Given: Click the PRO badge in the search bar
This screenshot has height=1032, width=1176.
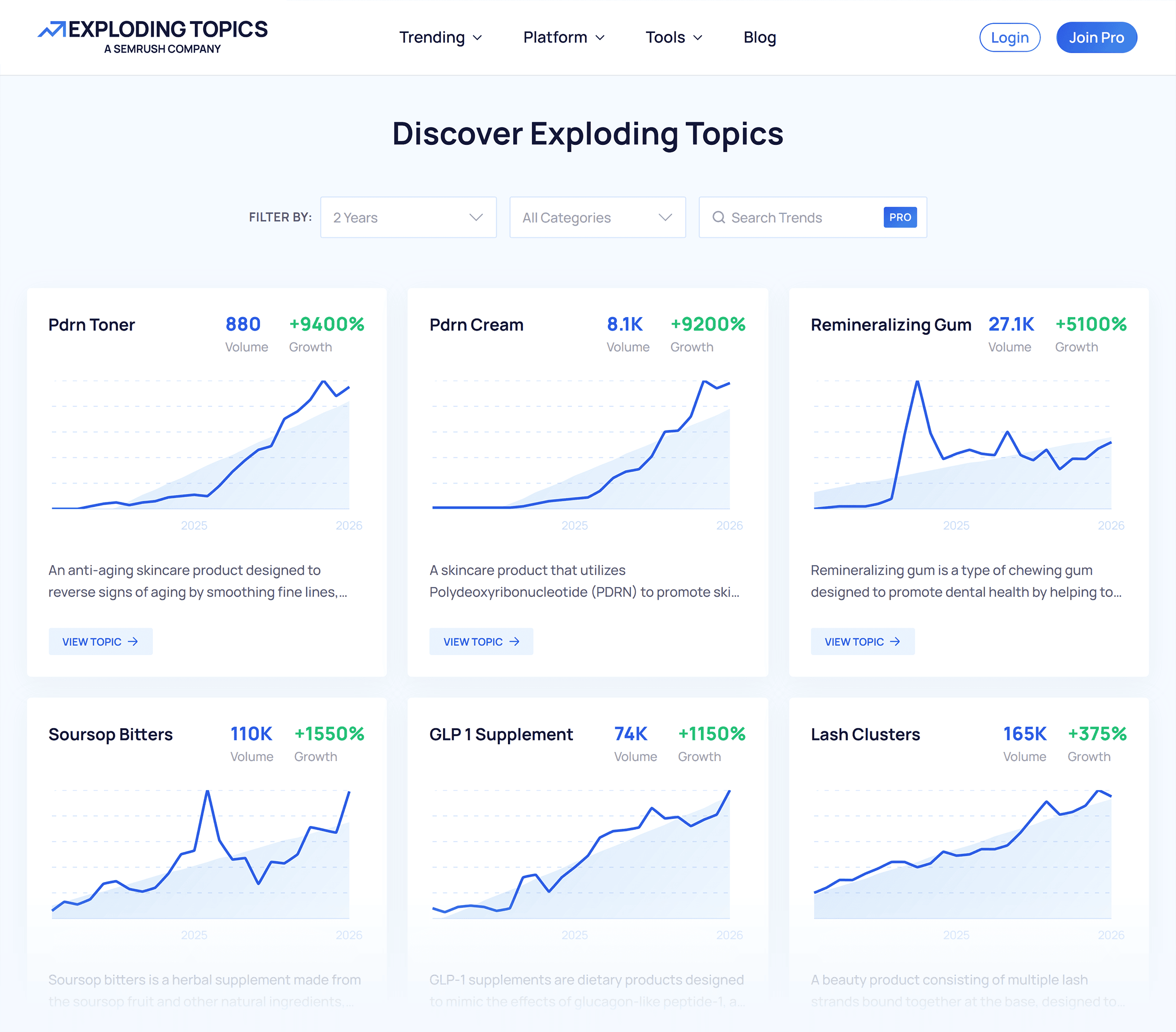Looking at the screenshot, I should coord(900,217).
